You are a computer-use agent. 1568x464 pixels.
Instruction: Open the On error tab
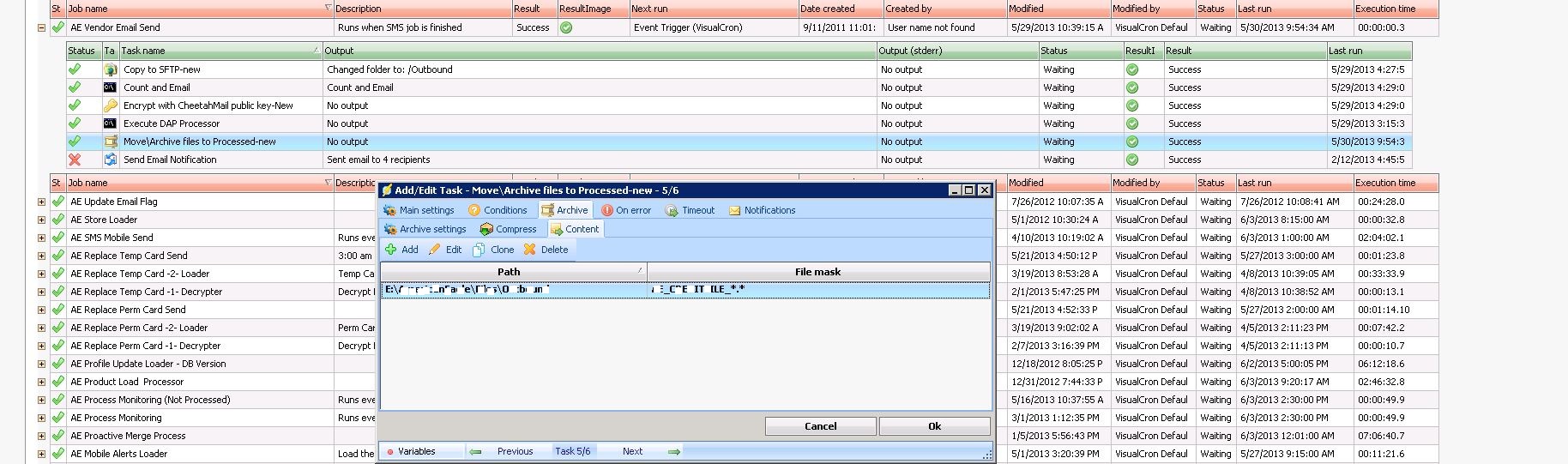point(626,210)
